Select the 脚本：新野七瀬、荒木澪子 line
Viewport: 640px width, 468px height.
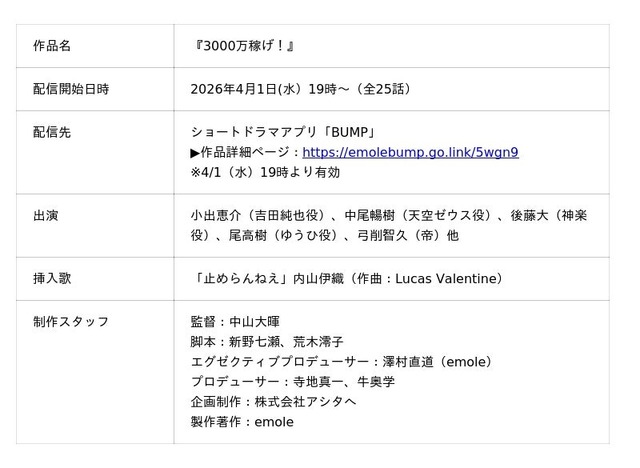(x=266, y=342)
